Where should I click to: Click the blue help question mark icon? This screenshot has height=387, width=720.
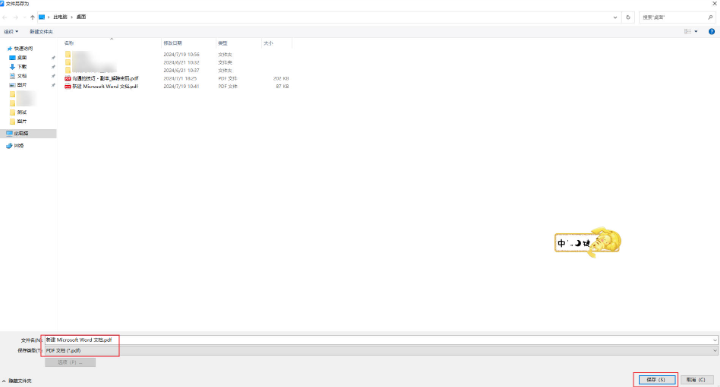(x=711, y=32)
